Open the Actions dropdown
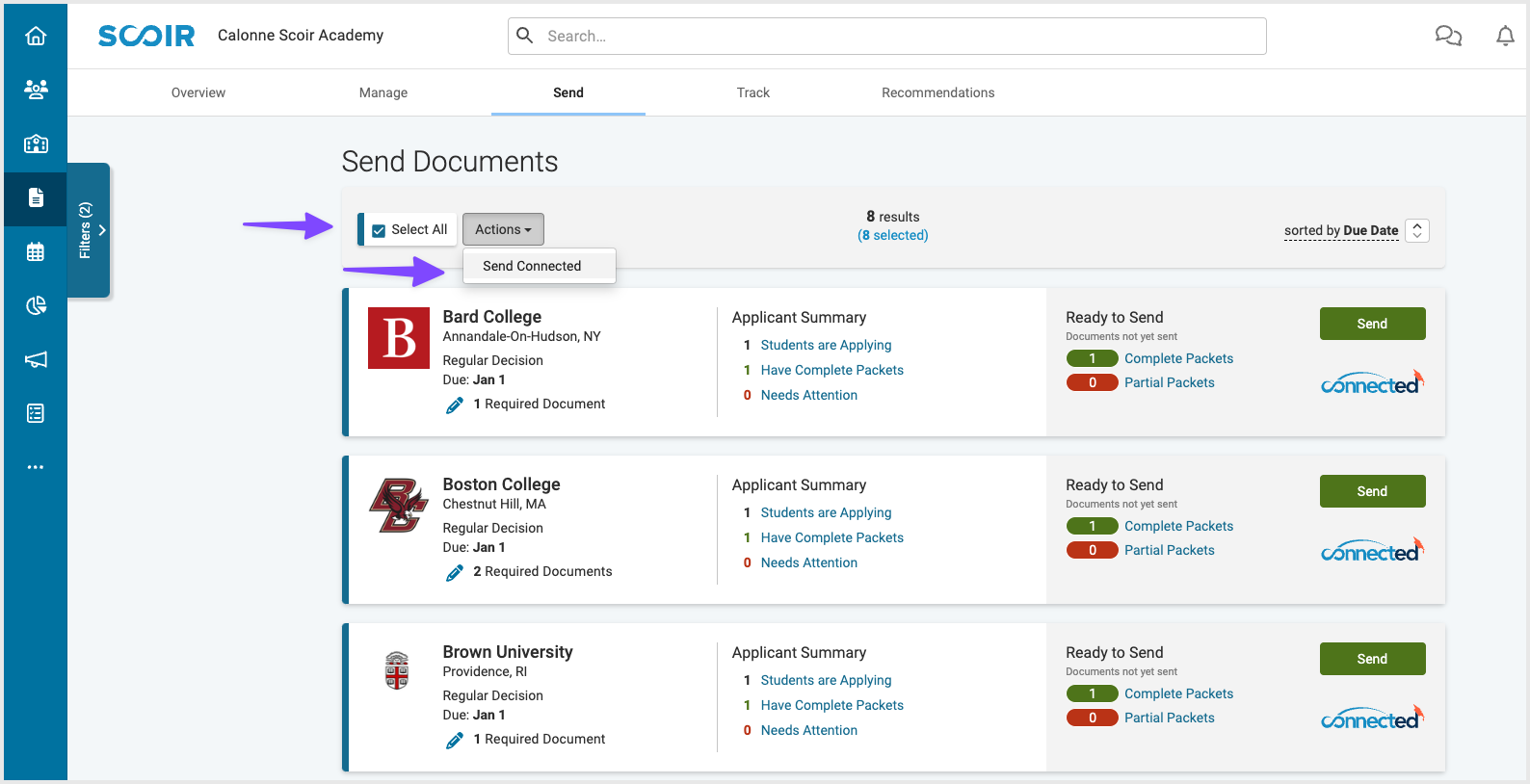1530x784 pixels. click(x=503, y=229)
